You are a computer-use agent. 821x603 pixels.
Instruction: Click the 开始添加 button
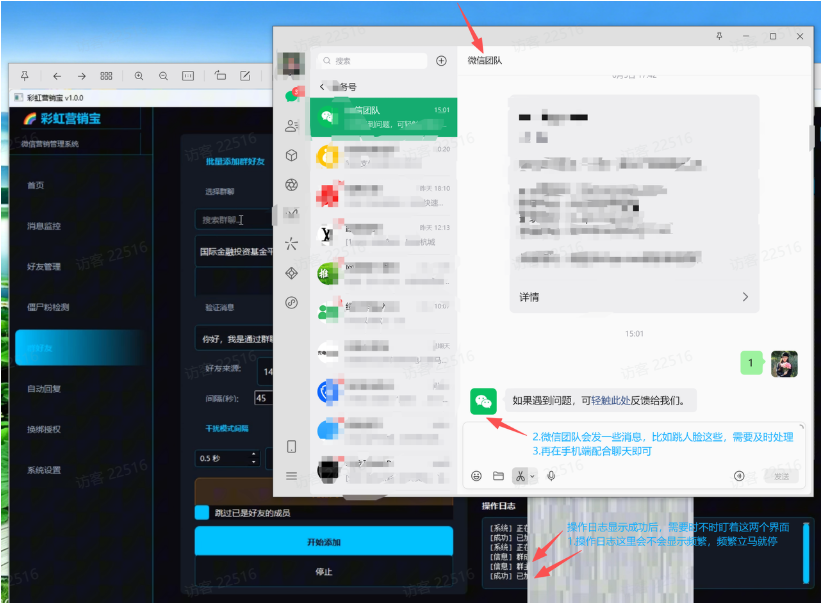[x=324, y=542]
